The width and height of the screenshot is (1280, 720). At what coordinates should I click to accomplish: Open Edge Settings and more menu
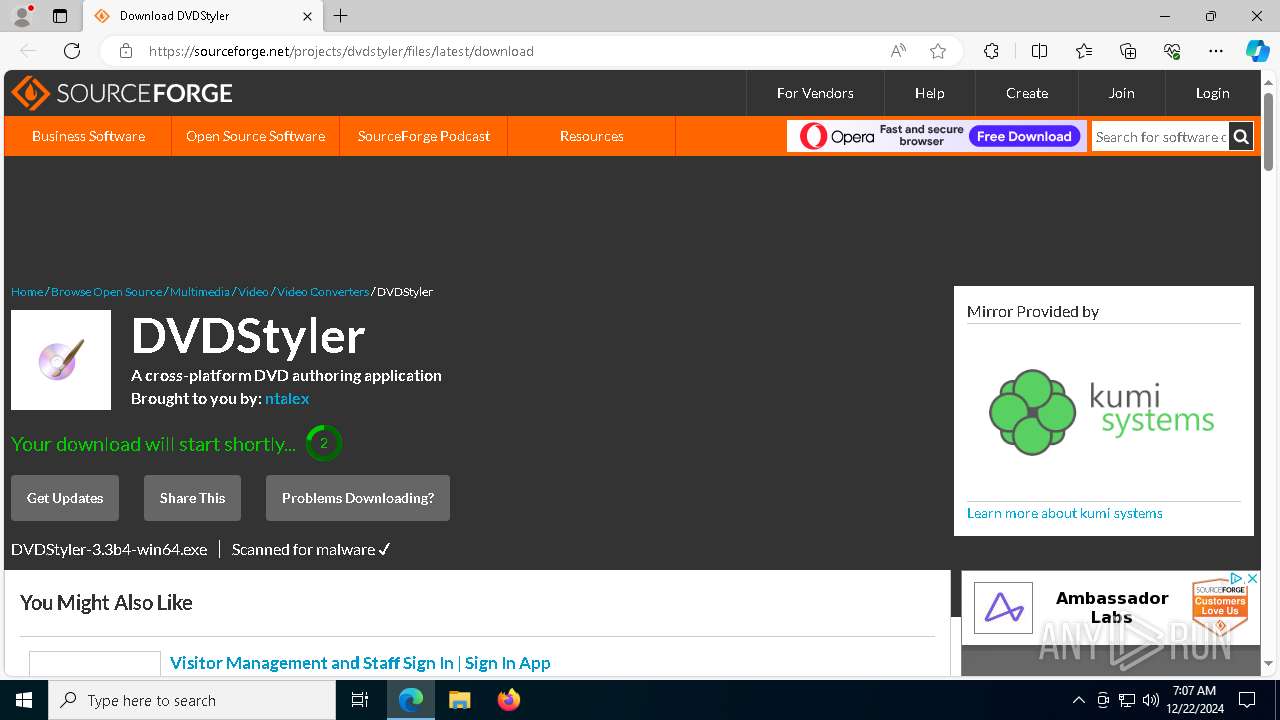(x=1216, y=51)
